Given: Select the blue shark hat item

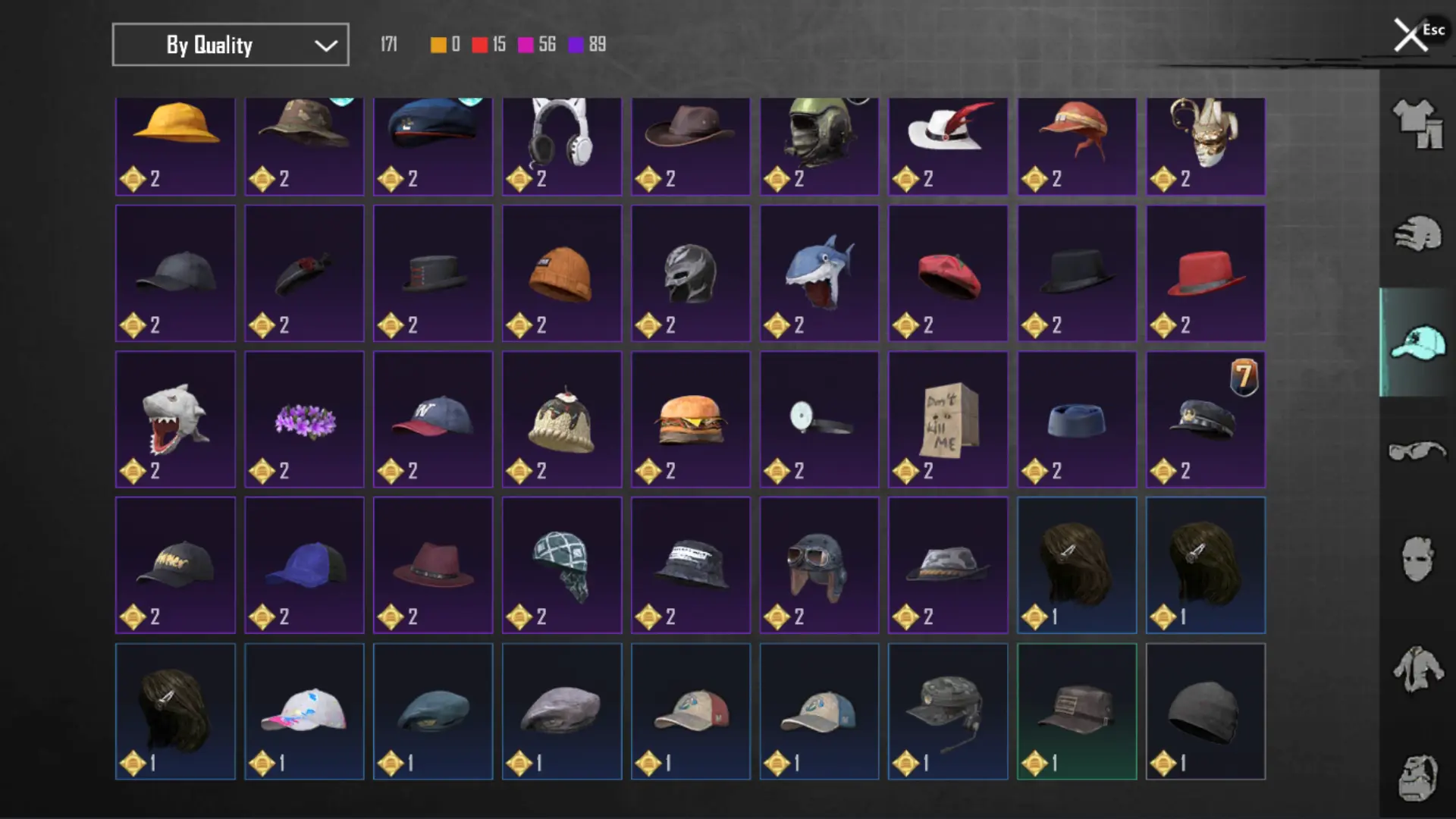Looking at the screenshot, I should click(x=819, y=273).
